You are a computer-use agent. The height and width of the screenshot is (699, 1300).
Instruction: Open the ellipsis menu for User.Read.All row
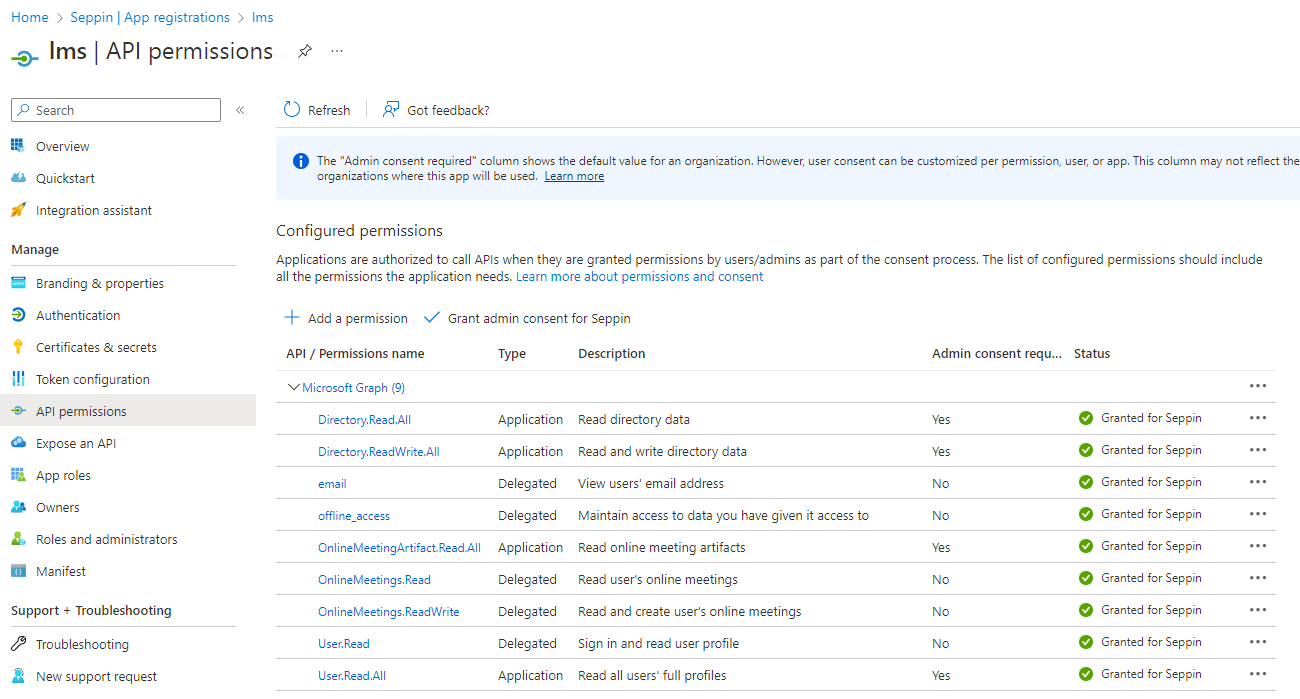(x=1258, y=674)
